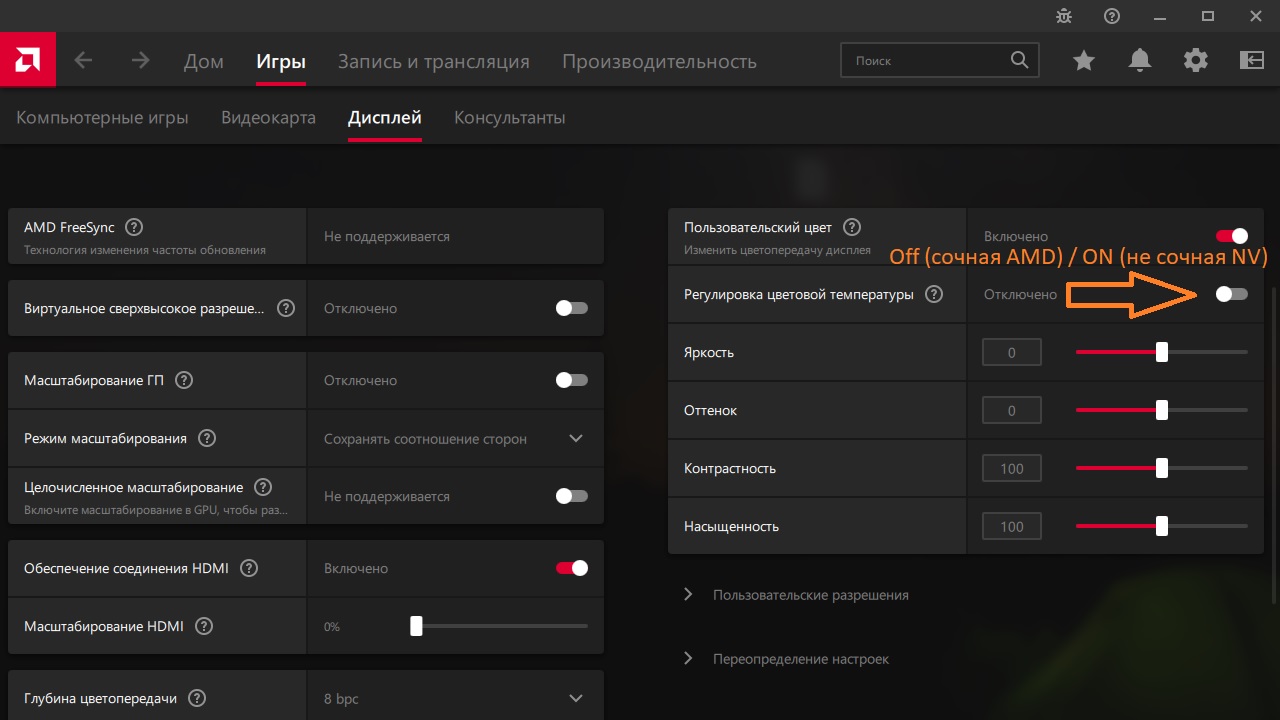Click the search magnifier icon
The height and width of the screenshot is (720, 1280).
click(x=1019, y=60)
